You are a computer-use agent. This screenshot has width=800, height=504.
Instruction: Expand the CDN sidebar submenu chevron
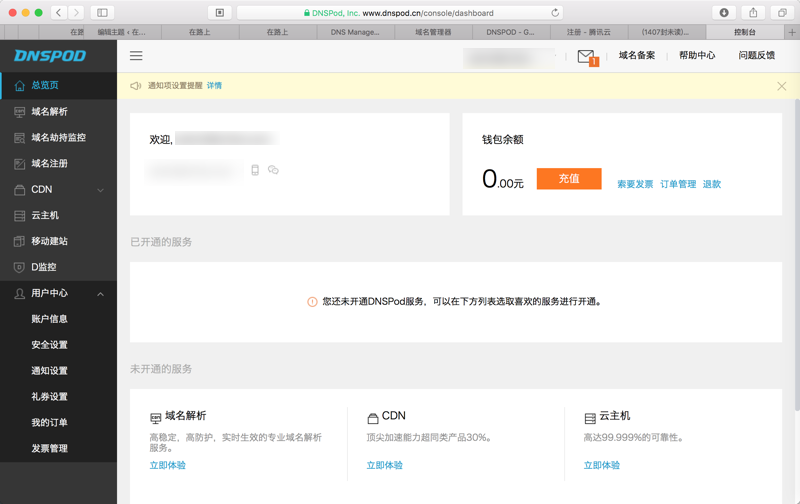[101, 190]
